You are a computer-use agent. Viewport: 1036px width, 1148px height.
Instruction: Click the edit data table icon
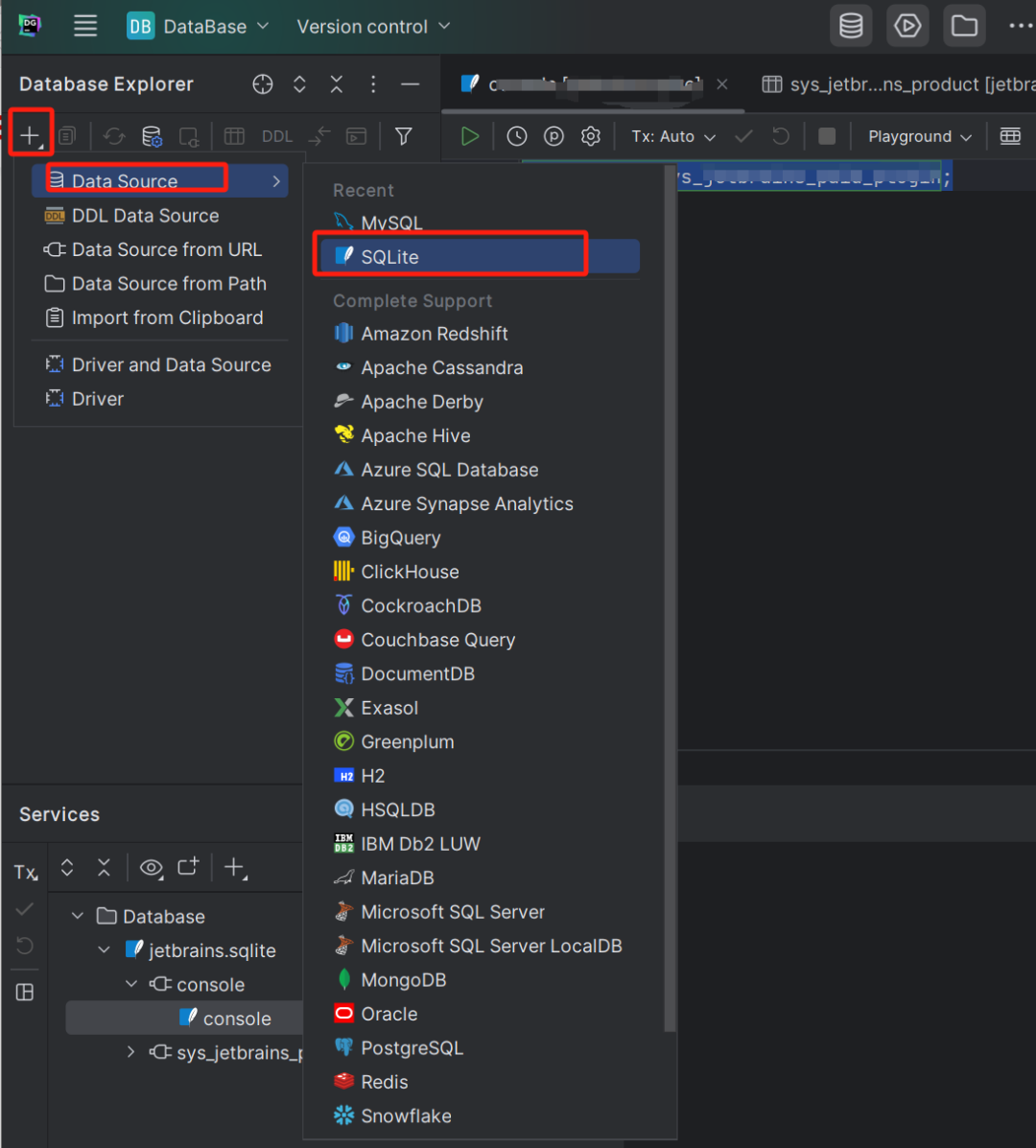pos(234,136)
